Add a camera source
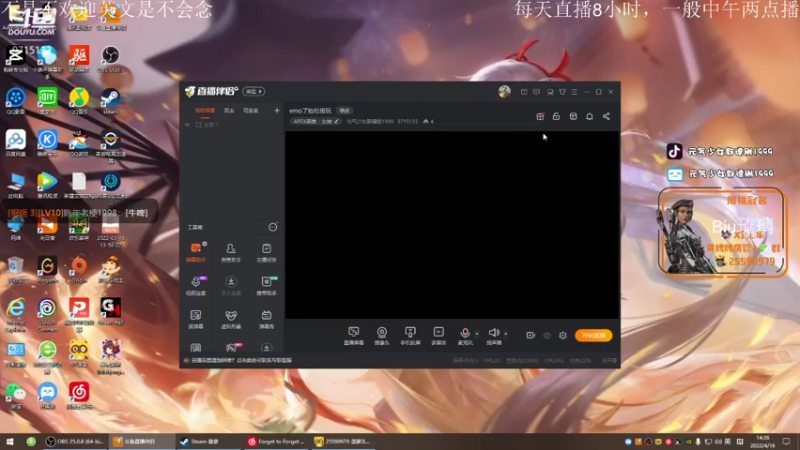This screenshot has height=450, width=800. click(382, 336)
